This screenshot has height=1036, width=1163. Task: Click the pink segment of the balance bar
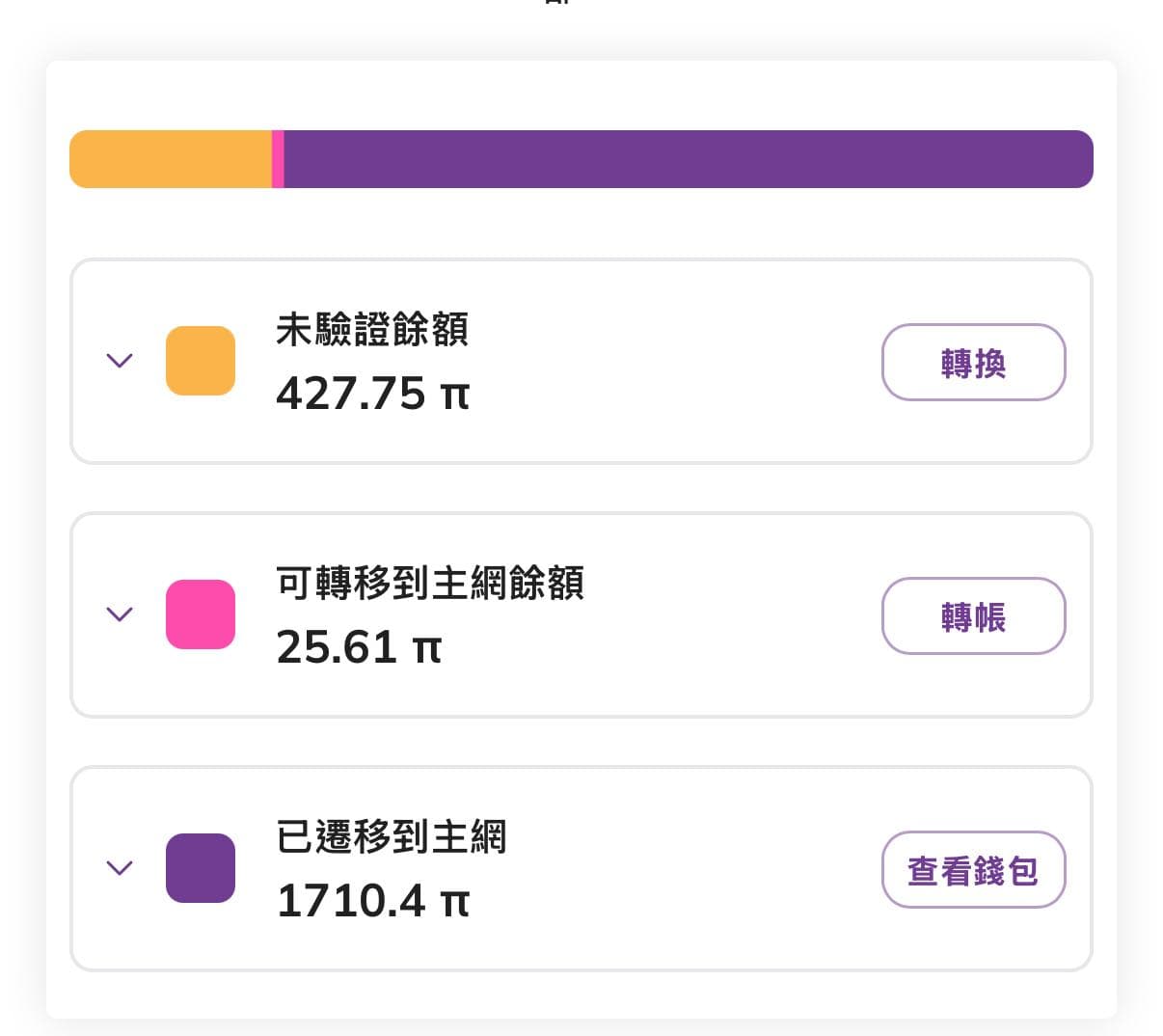point(279,158)
